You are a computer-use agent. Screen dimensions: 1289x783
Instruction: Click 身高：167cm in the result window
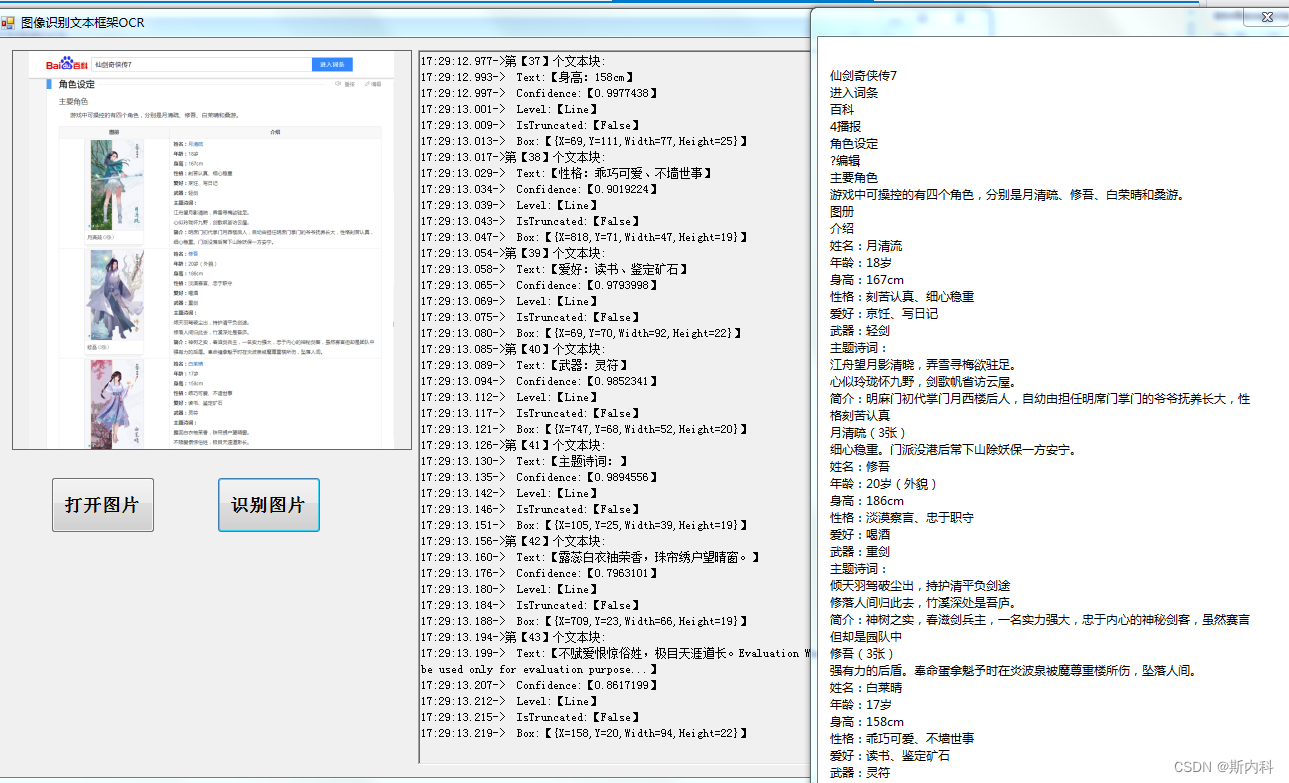[867, 280]
